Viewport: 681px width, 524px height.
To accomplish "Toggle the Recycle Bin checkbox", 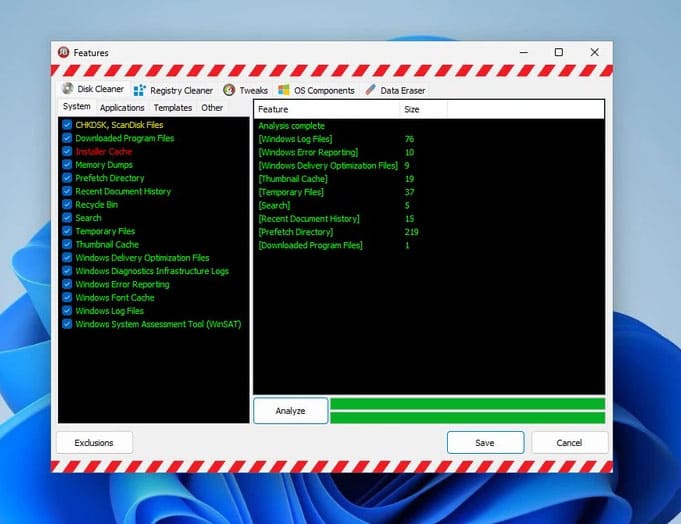I will coord(67,204).
